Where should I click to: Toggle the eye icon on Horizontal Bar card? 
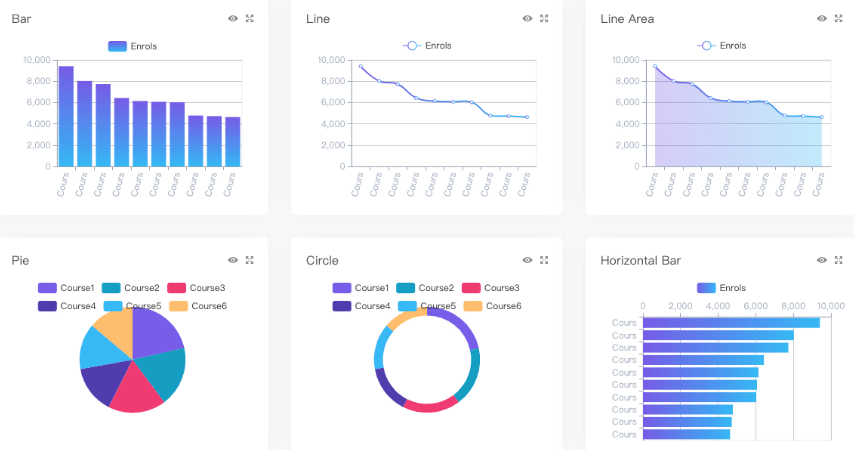(822, 260)
